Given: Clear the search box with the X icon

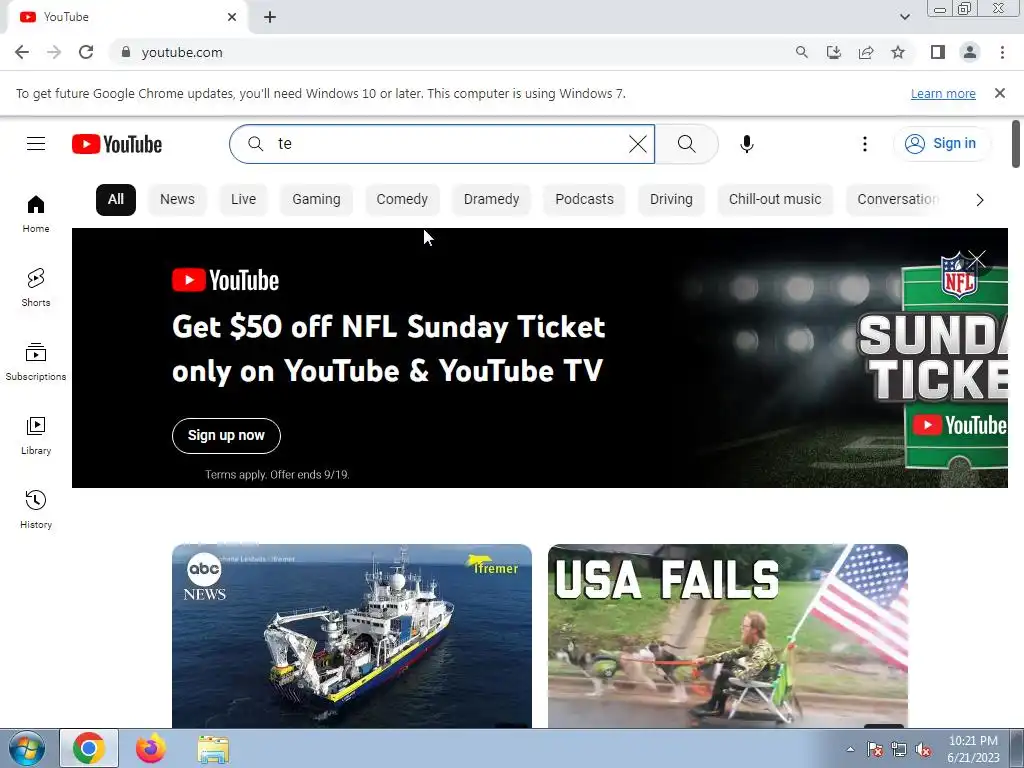Looking at the screenshot, I should [x=638, y=144].
